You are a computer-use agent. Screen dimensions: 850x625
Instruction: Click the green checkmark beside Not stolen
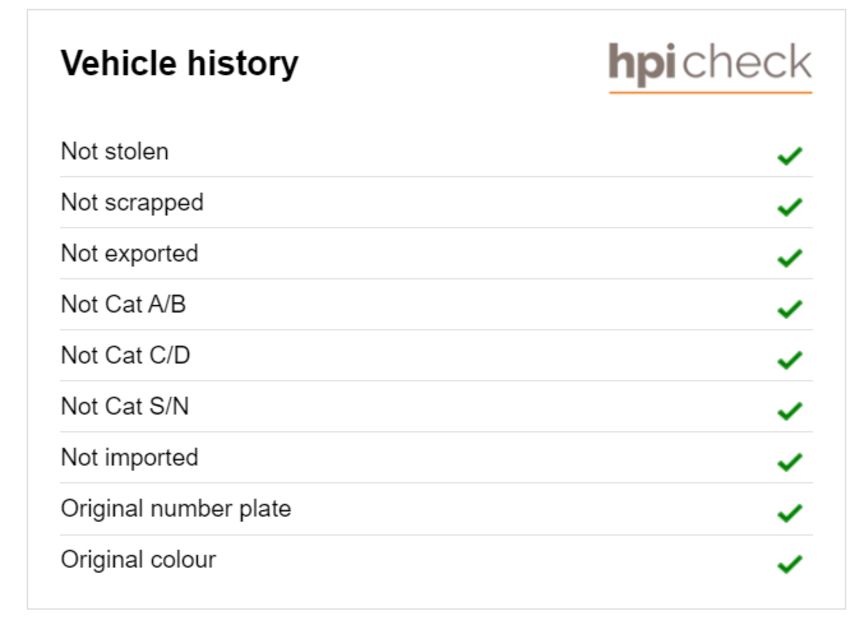[x=790, y=156]
